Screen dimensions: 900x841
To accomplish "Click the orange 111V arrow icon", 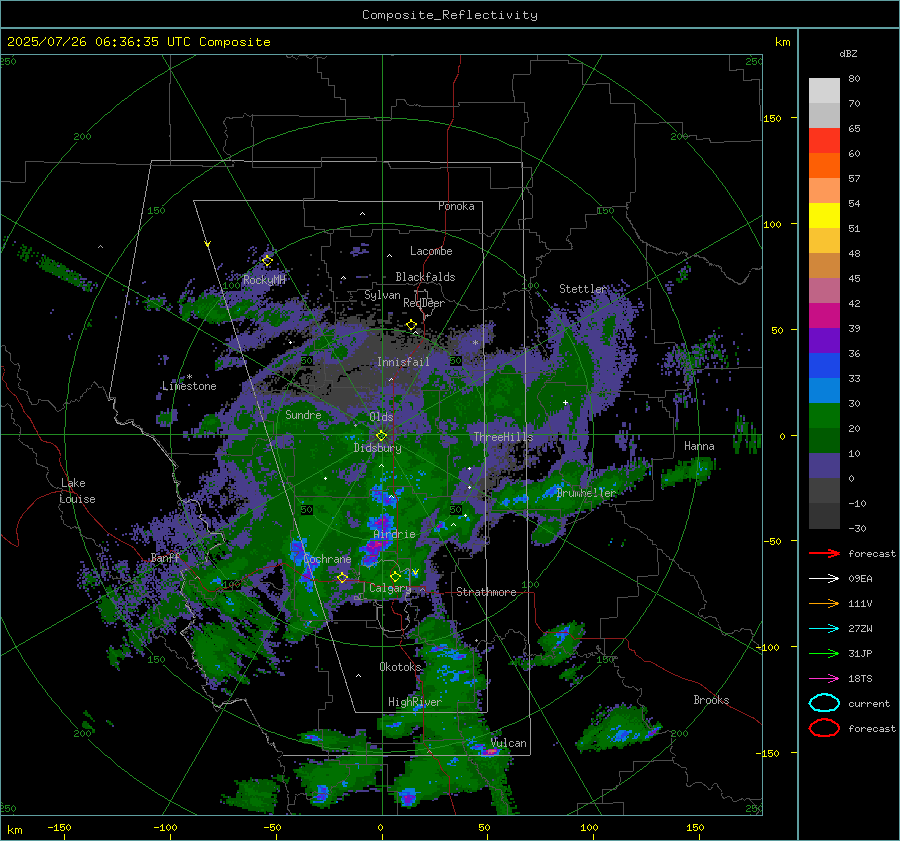I will pos(824,603).
